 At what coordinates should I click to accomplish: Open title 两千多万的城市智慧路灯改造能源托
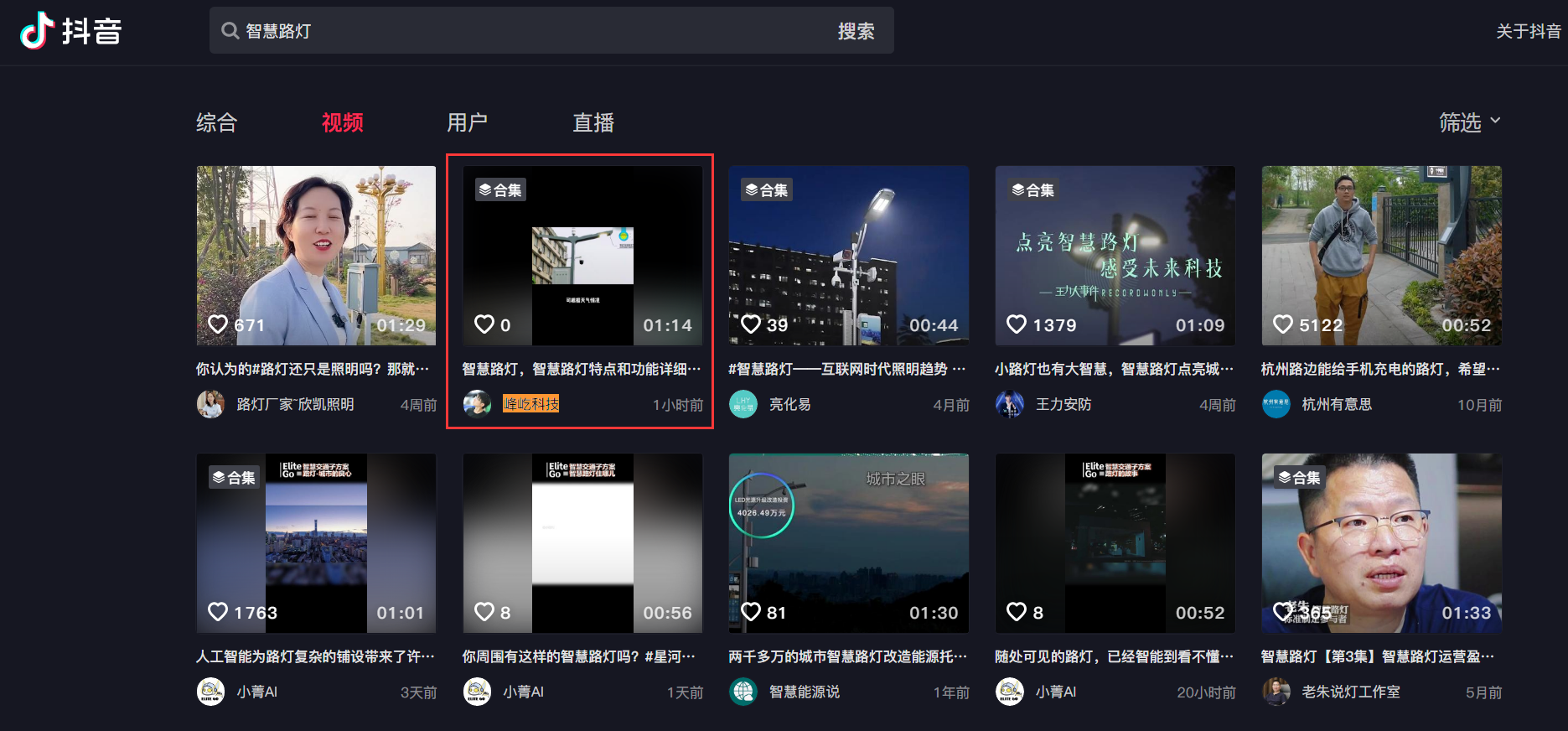coord(848,656)
